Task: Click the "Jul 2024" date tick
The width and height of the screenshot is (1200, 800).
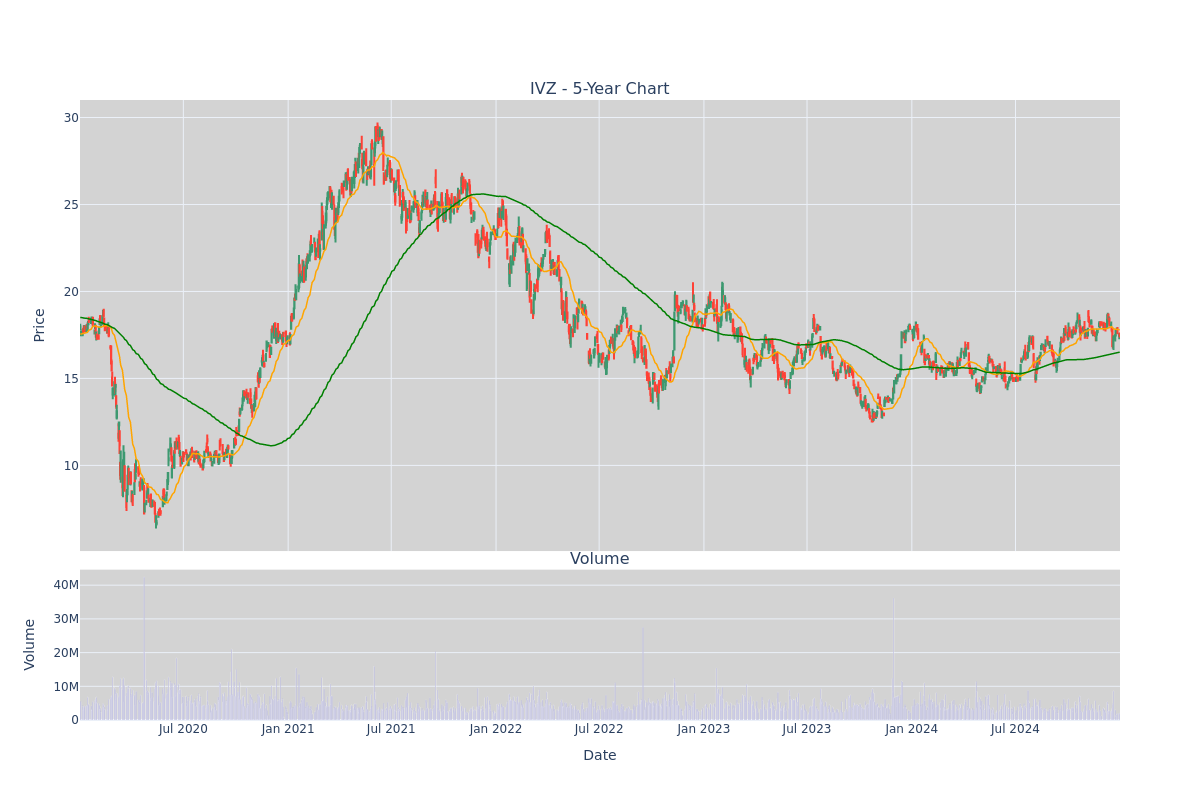Action: tap(1015, 729)
